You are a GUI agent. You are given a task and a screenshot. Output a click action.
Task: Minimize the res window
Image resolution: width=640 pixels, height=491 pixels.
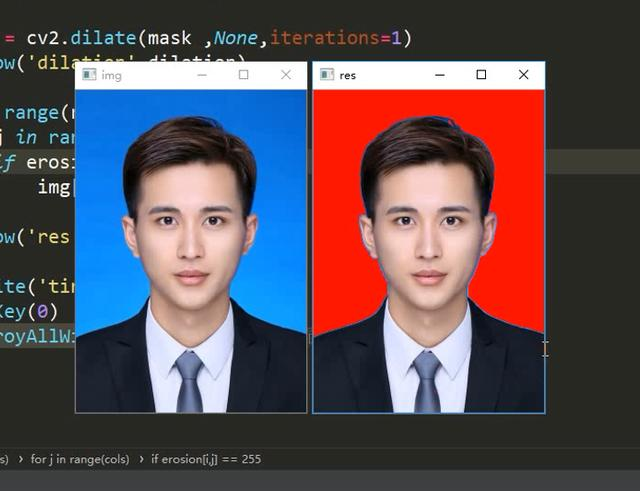coord(440,75)
